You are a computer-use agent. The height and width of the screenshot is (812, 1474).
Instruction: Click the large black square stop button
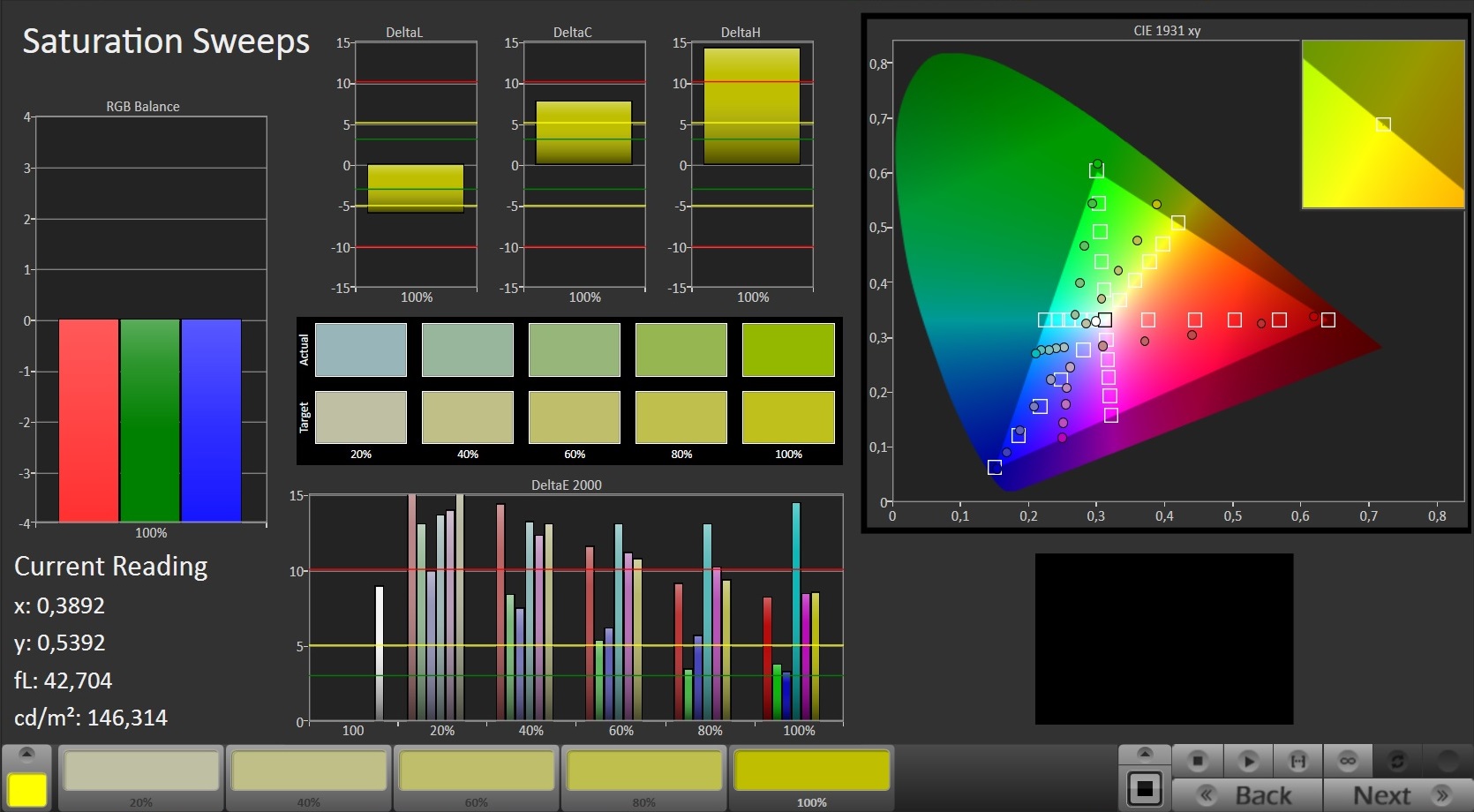click(1145, 788)
